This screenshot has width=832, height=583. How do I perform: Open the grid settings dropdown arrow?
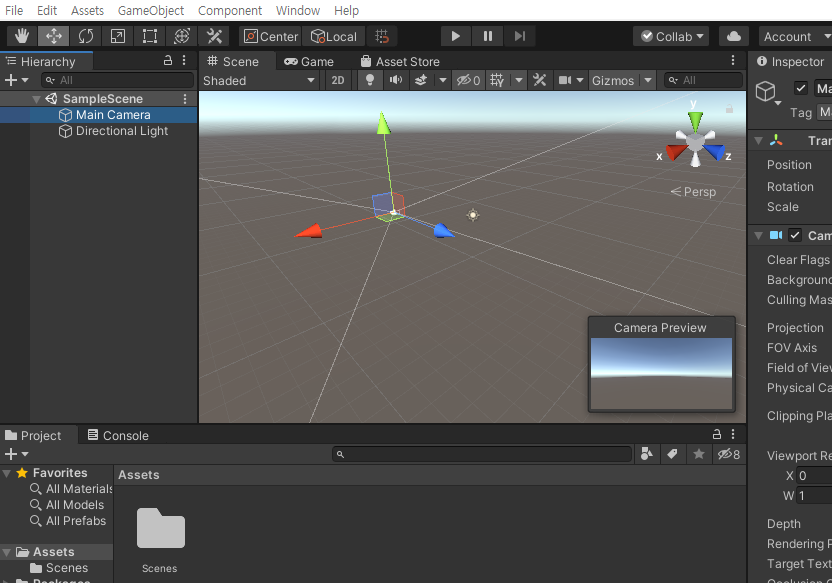[x=519, y=81]
